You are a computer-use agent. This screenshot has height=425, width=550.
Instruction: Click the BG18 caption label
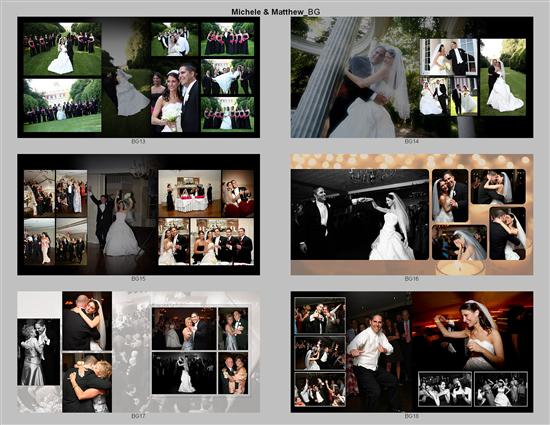coord(411,416)
